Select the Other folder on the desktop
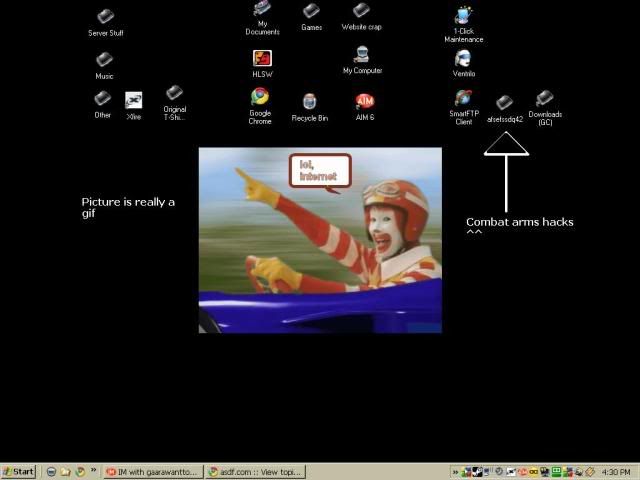The image size is (640, 480). (102, 105)
